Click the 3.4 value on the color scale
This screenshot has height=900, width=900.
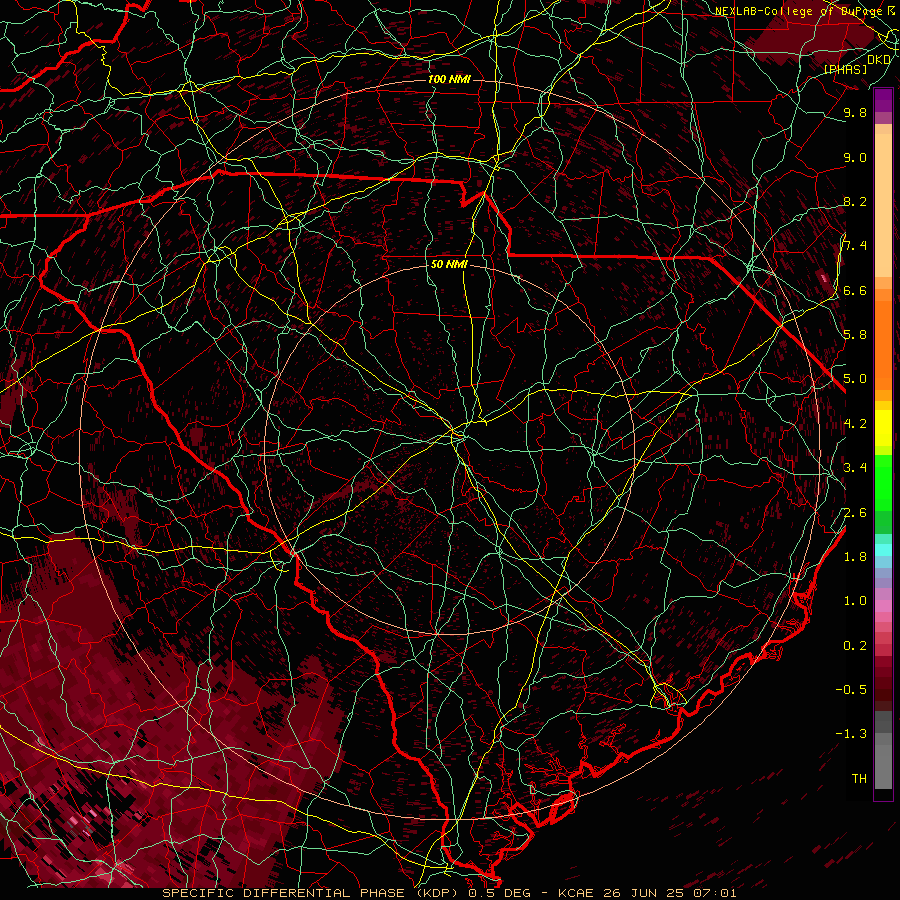[855, 468]
